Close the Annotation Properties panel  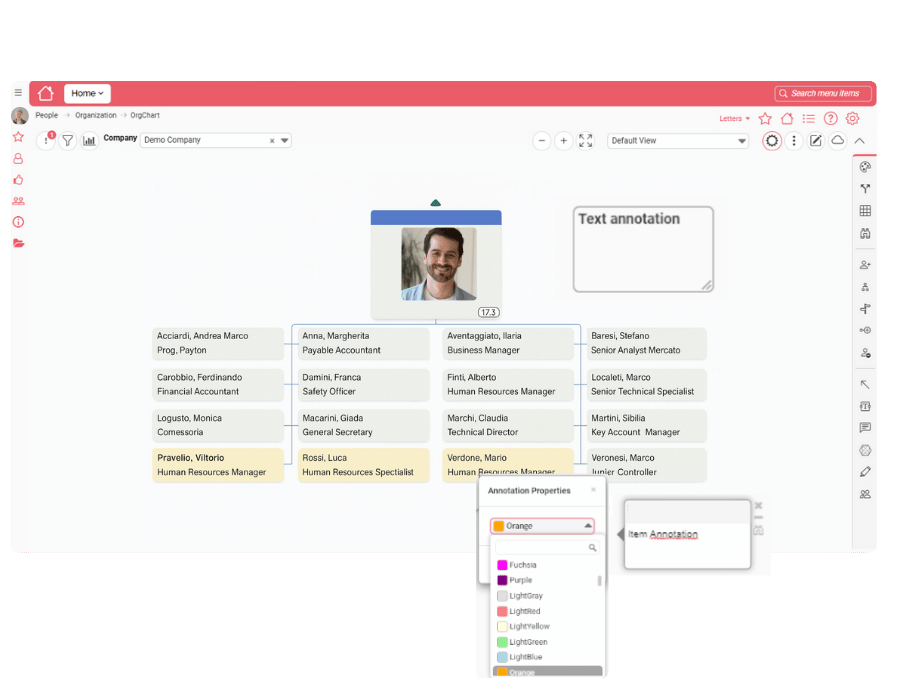[593, 489]
